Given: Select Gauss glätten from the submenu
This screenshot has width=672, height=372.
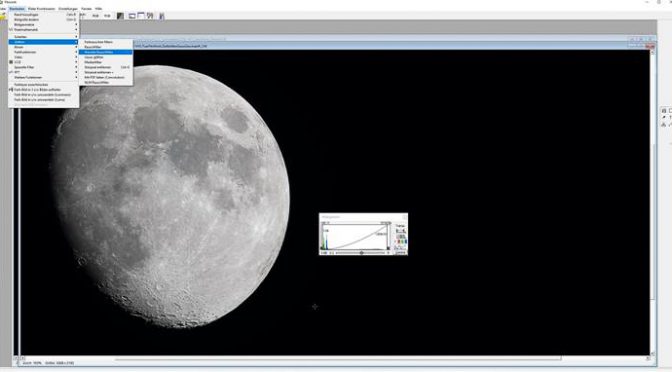Looking at the screenshot, I should click(105, 57).
